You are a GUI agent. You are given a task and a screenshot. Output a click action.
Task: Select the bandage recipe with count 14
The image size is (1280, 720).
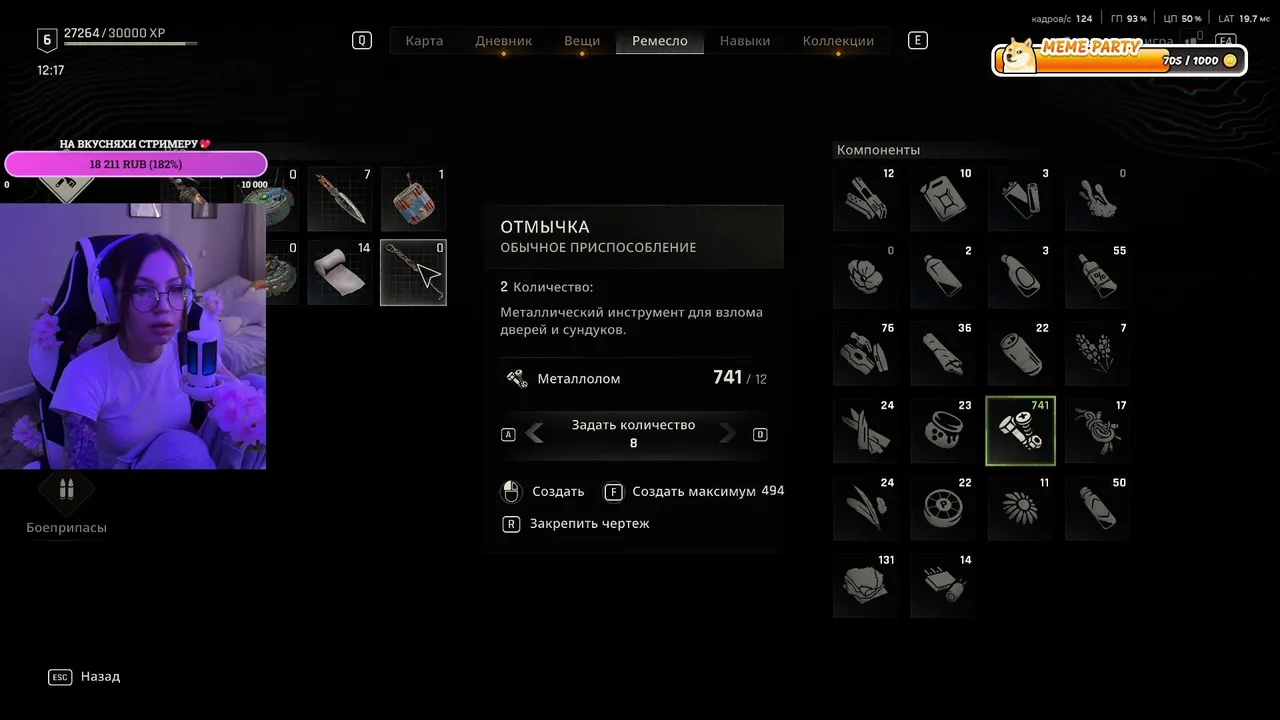pyautogui.click(x=340, y=272)
